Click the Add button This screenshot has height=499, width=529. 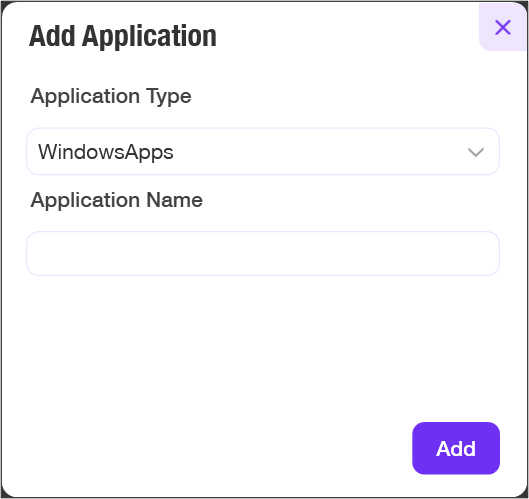(456, 448)
